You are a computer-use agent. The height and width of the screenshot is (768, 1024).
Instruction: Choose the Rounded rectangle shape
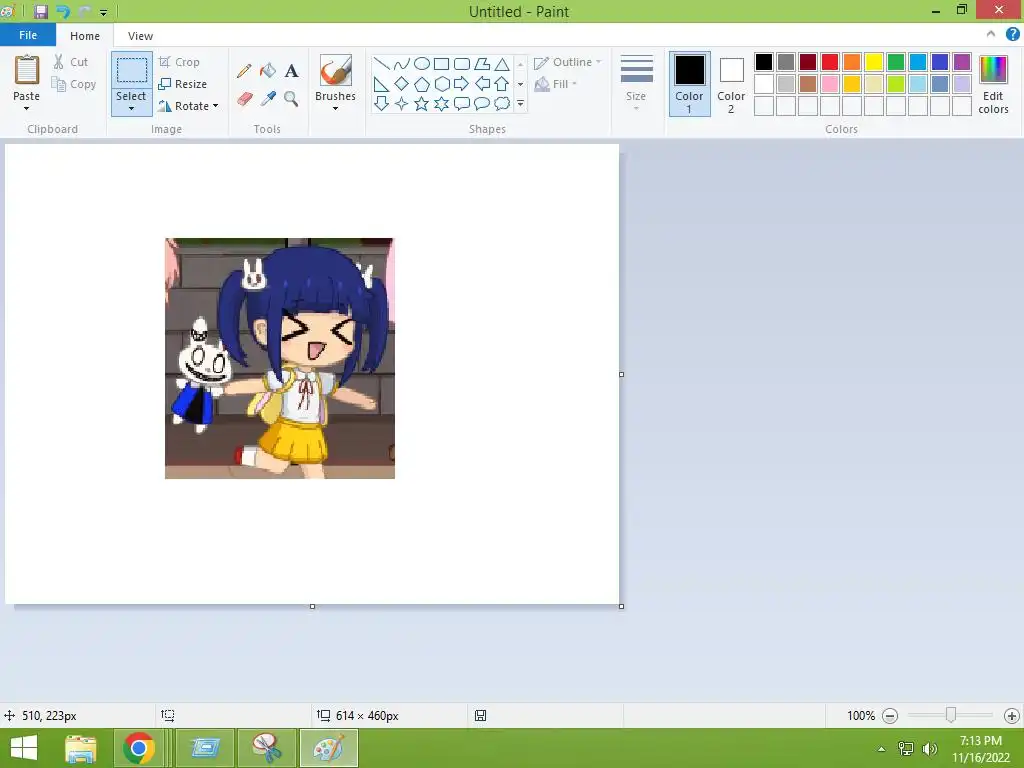(462, 63)
